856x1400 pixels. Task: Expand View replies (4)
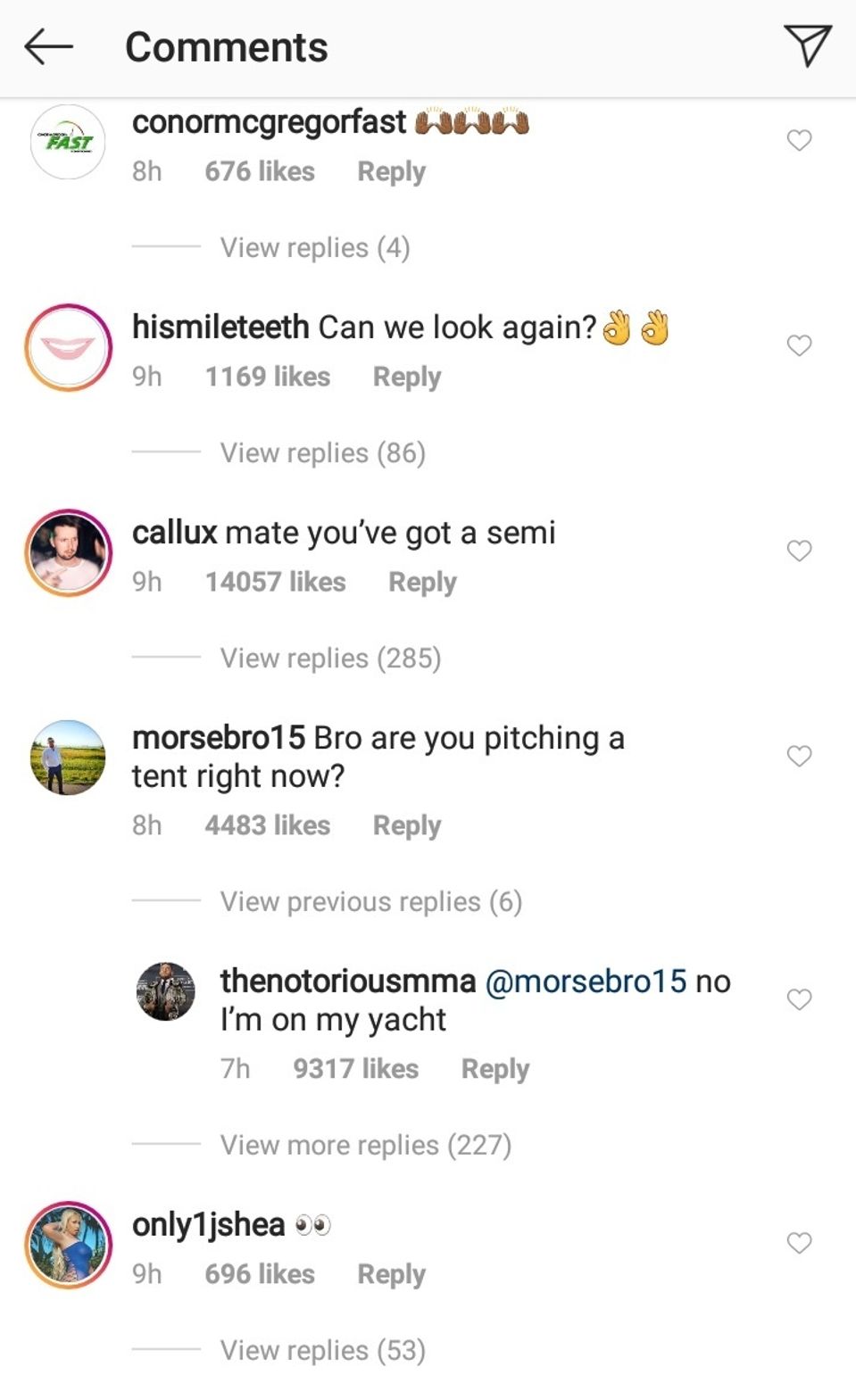[x=314, y=248]
